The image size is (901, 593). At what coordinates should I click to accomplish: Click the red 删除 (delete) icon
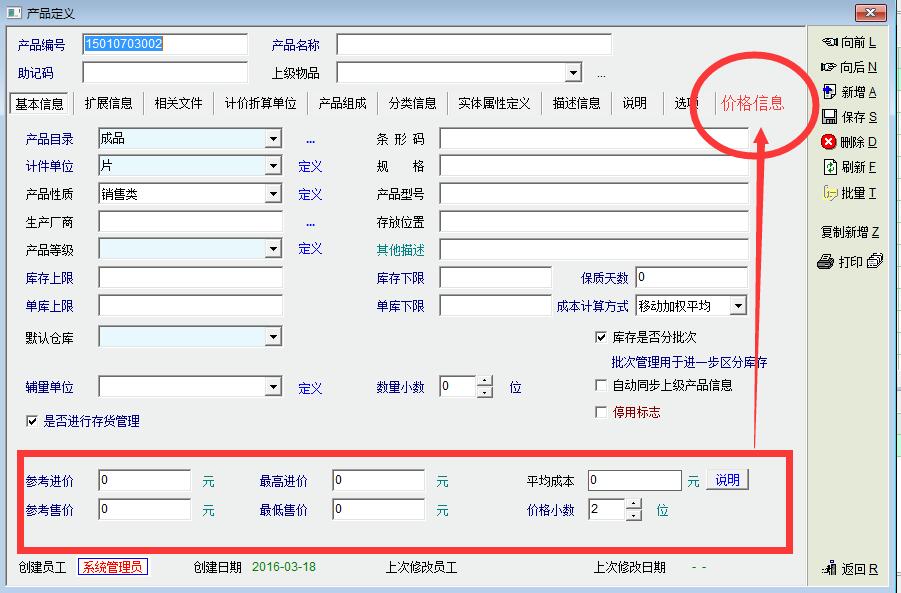[x=829, y=142]
